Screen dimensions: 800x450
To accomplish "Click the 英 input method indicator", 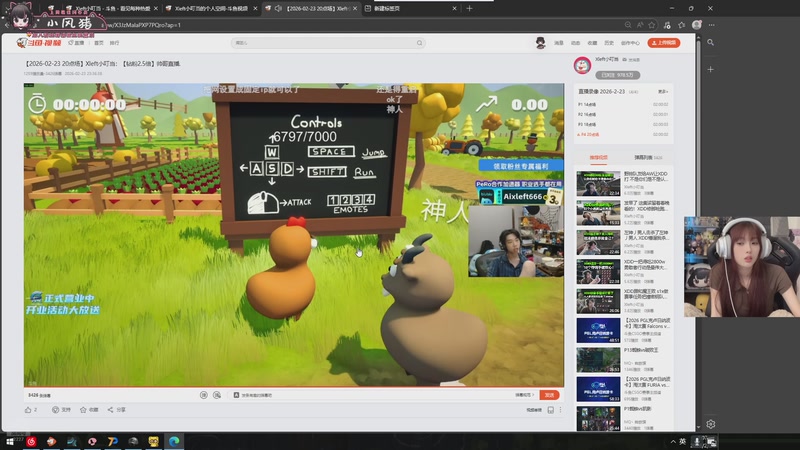I will pyautogui.click(x=683, y=442).
